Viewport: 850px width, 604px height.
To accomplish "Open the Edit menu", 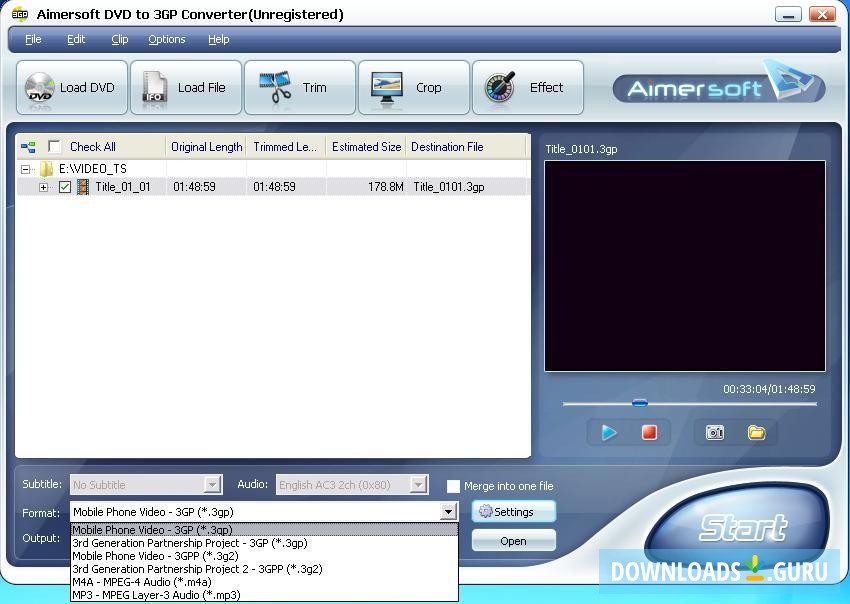I will point(76,39).
